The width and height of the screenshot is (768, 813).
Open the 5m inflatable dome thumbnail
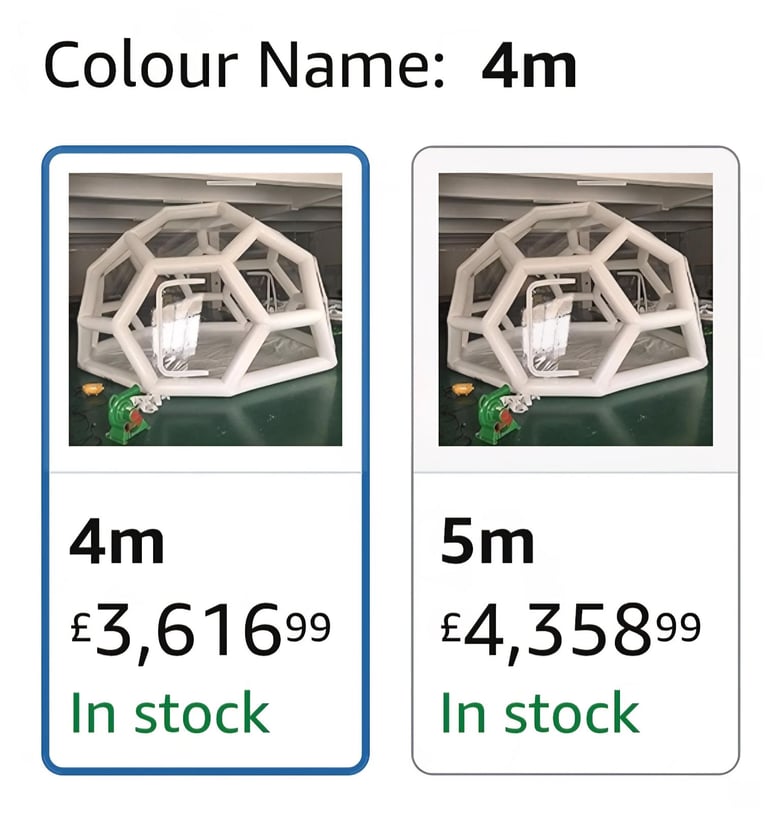(576, 310)
